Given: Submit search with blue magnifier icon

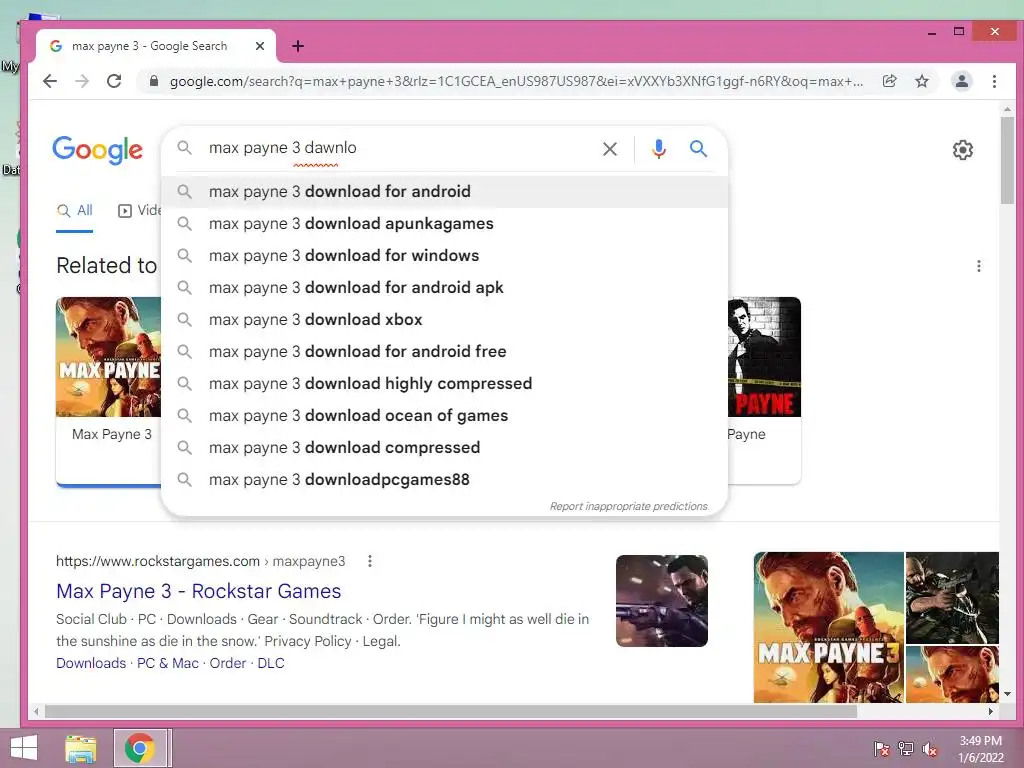Looking at the screenshot, I should [699, 148].
